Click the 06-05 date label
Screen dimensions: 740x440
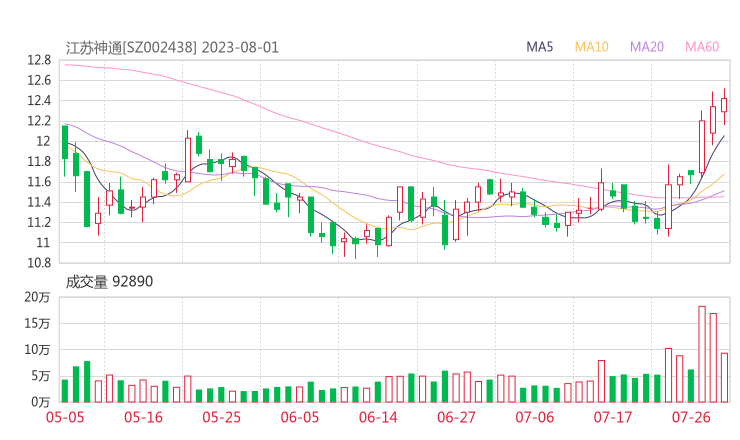click(x=300, y=417)
